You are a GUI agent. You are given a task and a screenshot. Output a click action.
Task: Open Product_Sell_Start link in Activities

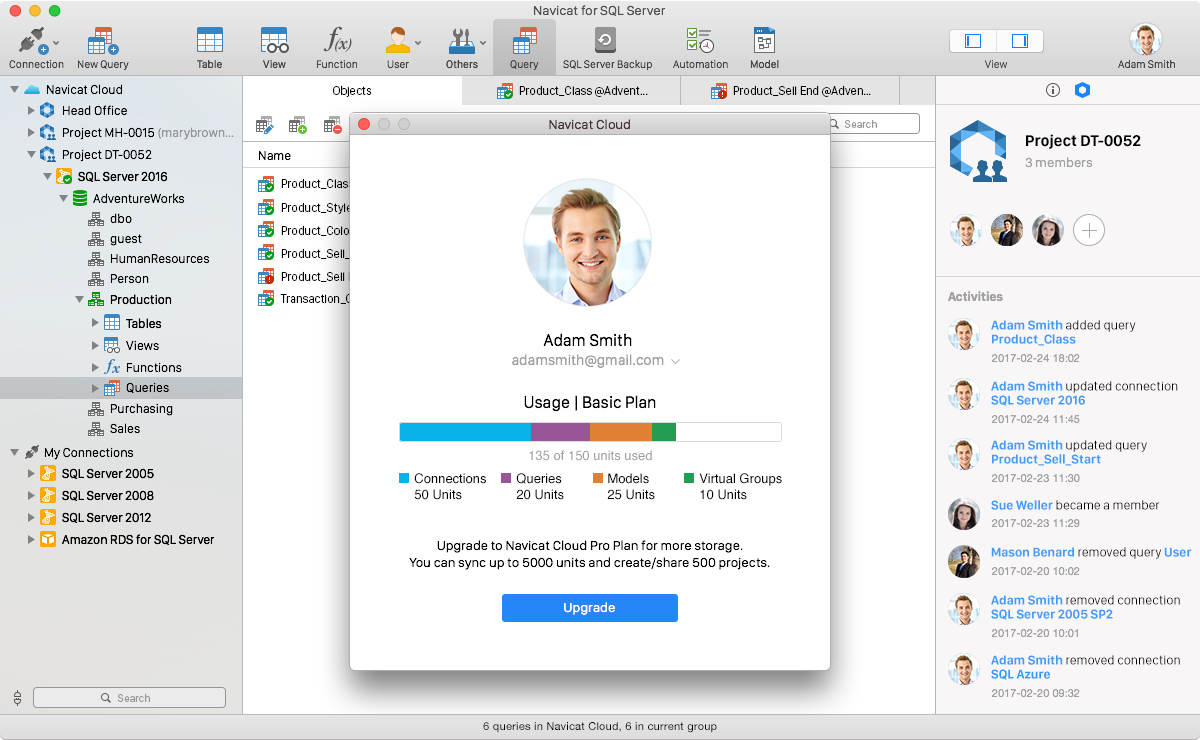[1046, 460]
